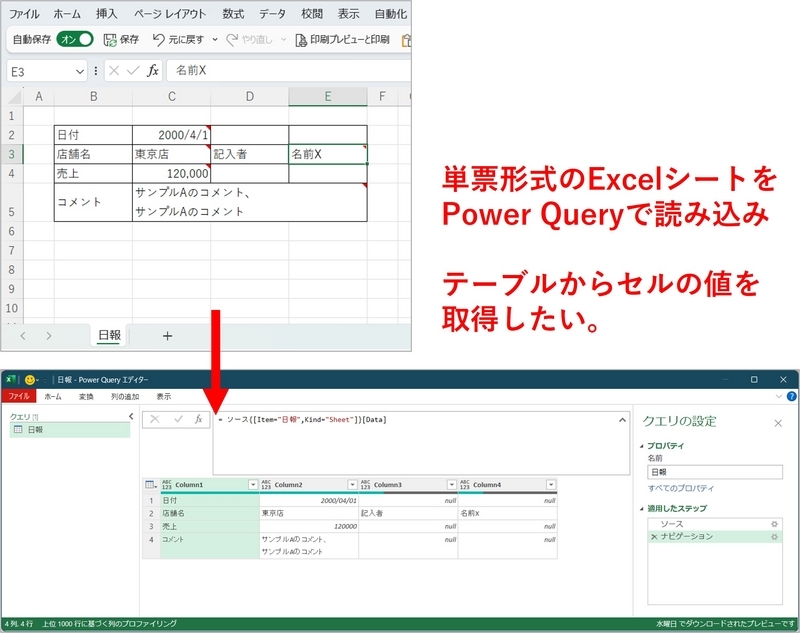The image size is (800, 633).
Task: Click cell containing 東京店 in the worksheet
Action: point(171,154)
